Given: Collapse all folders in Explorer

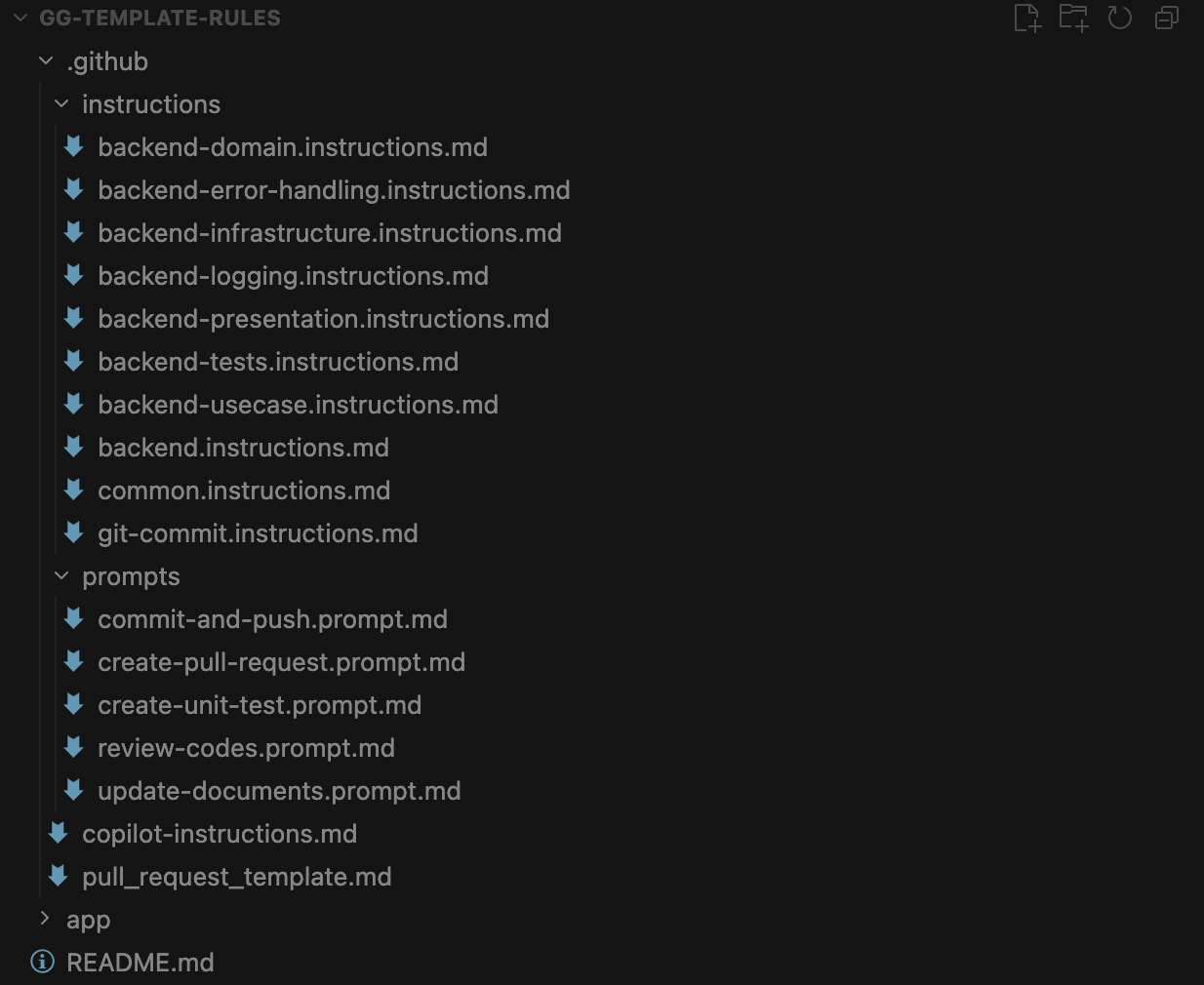Looking at the screenshot, I should 1167,18.
